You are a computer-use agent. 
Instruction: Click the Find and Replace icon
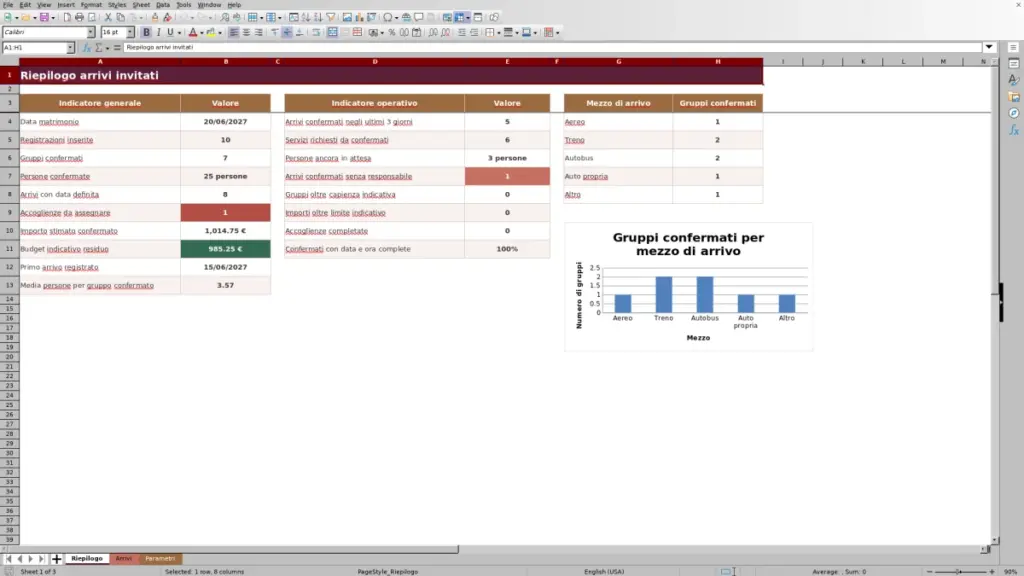point(225,18)
